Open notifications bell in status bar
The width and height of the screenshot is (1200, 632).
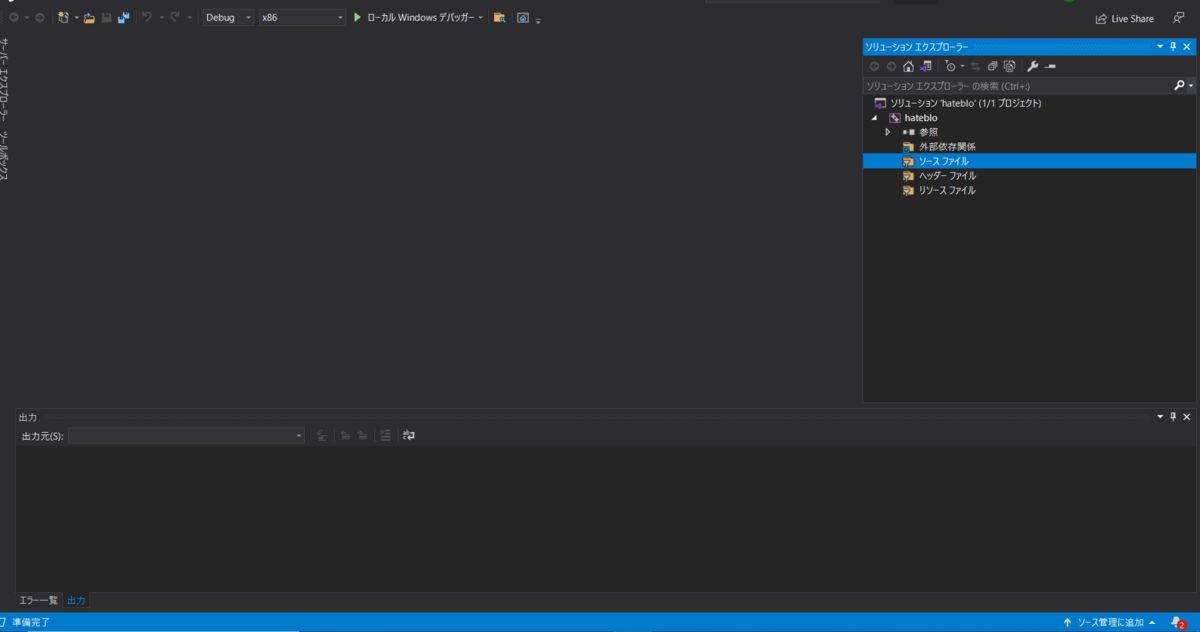[1178, 622]
